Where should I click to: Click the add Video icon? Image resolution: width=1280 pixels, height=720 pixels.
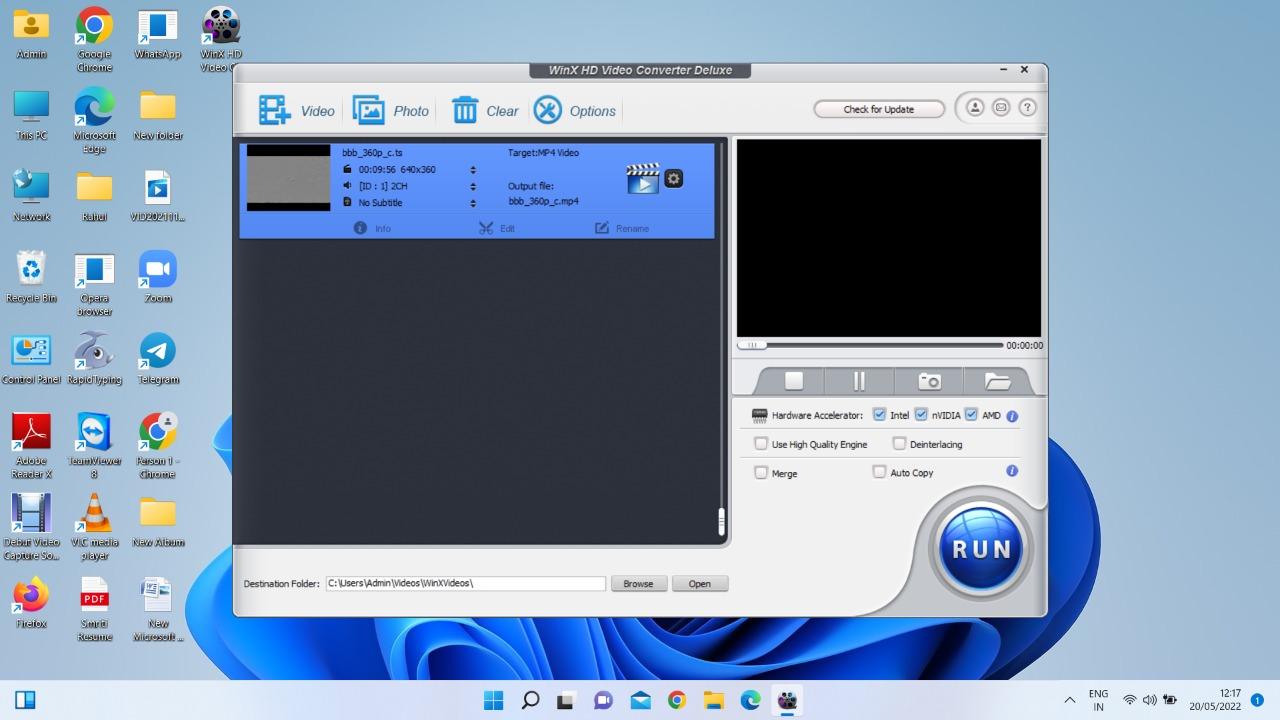[275, 110]
